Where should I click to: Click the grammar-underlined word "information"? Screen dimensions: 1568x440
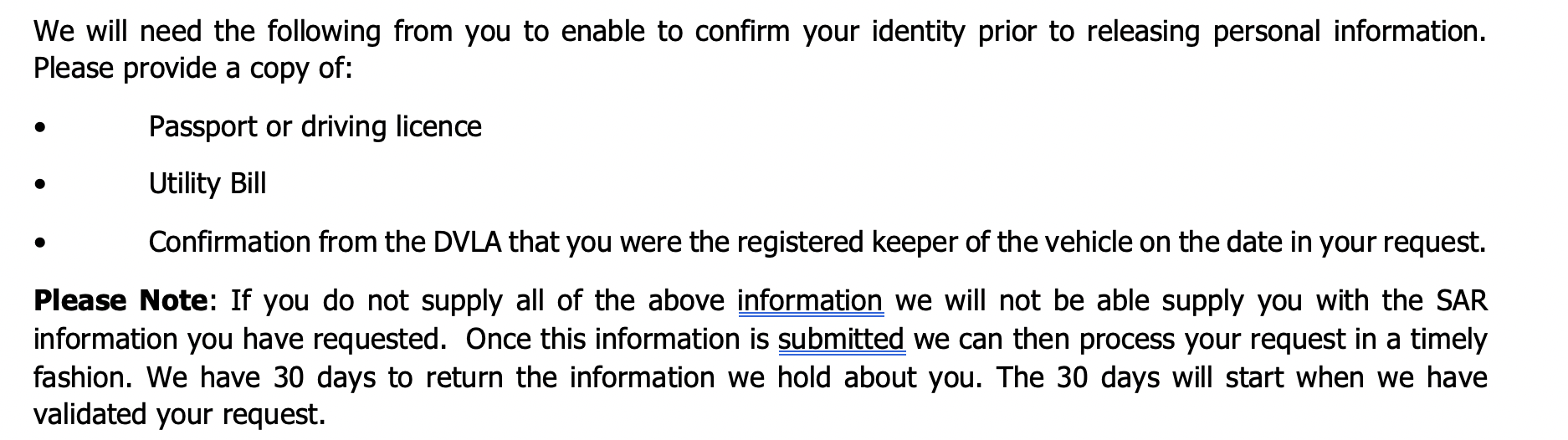(x=810, y=300)
